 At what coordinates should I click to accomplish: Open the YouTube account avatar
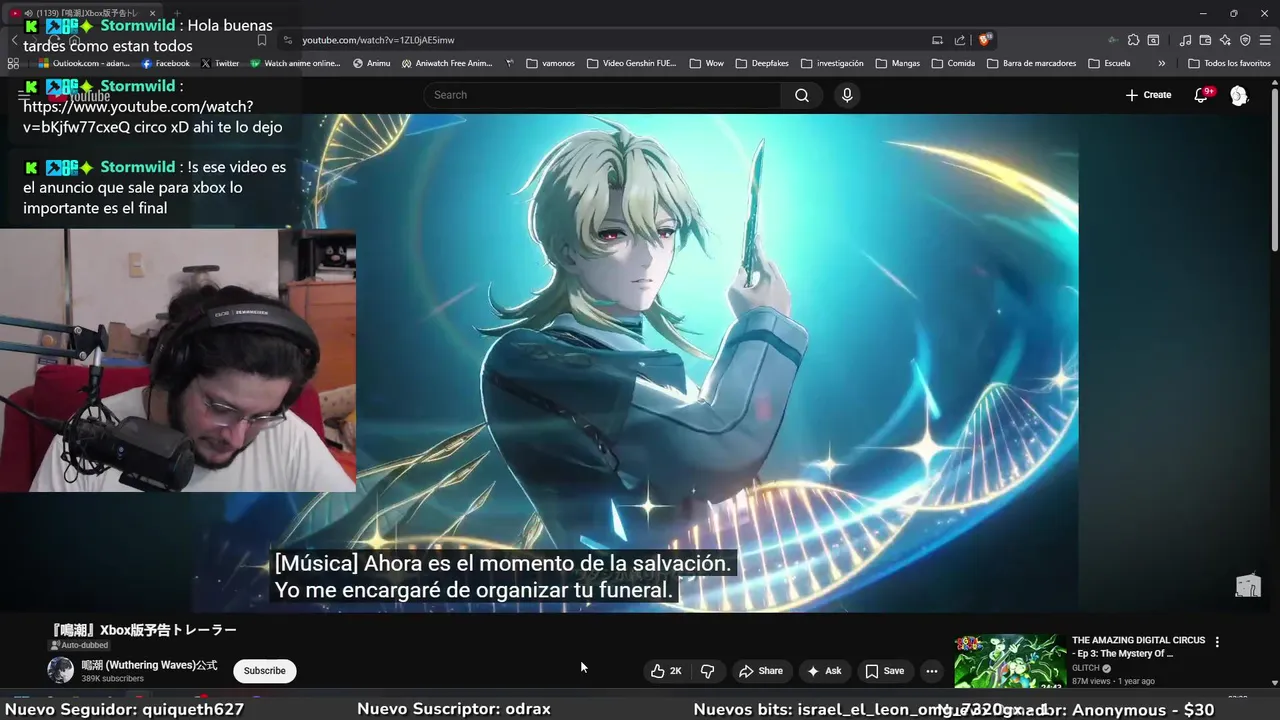pyautogui.click(x=1239, y=95)
